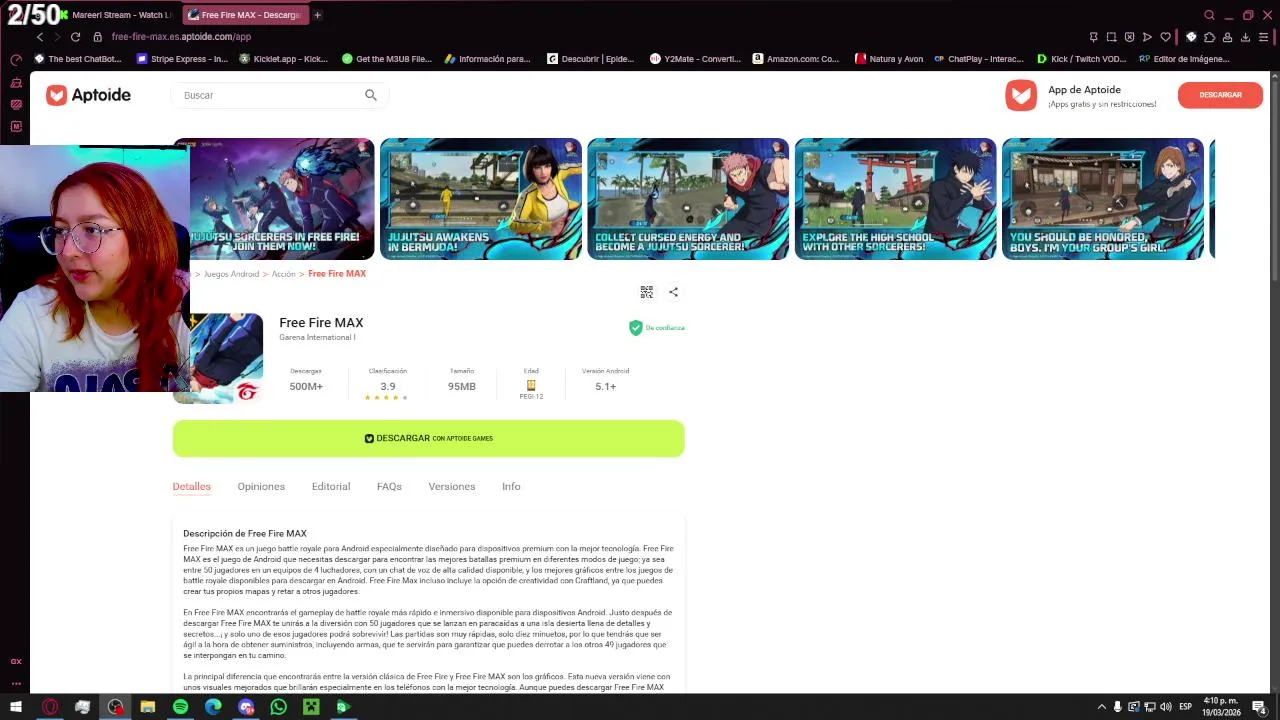Viewport: 1280px width, 720px height.
Task: Click the Juegos Android breadcrumb
Action: pyautogui.click(x=231, y=274)
